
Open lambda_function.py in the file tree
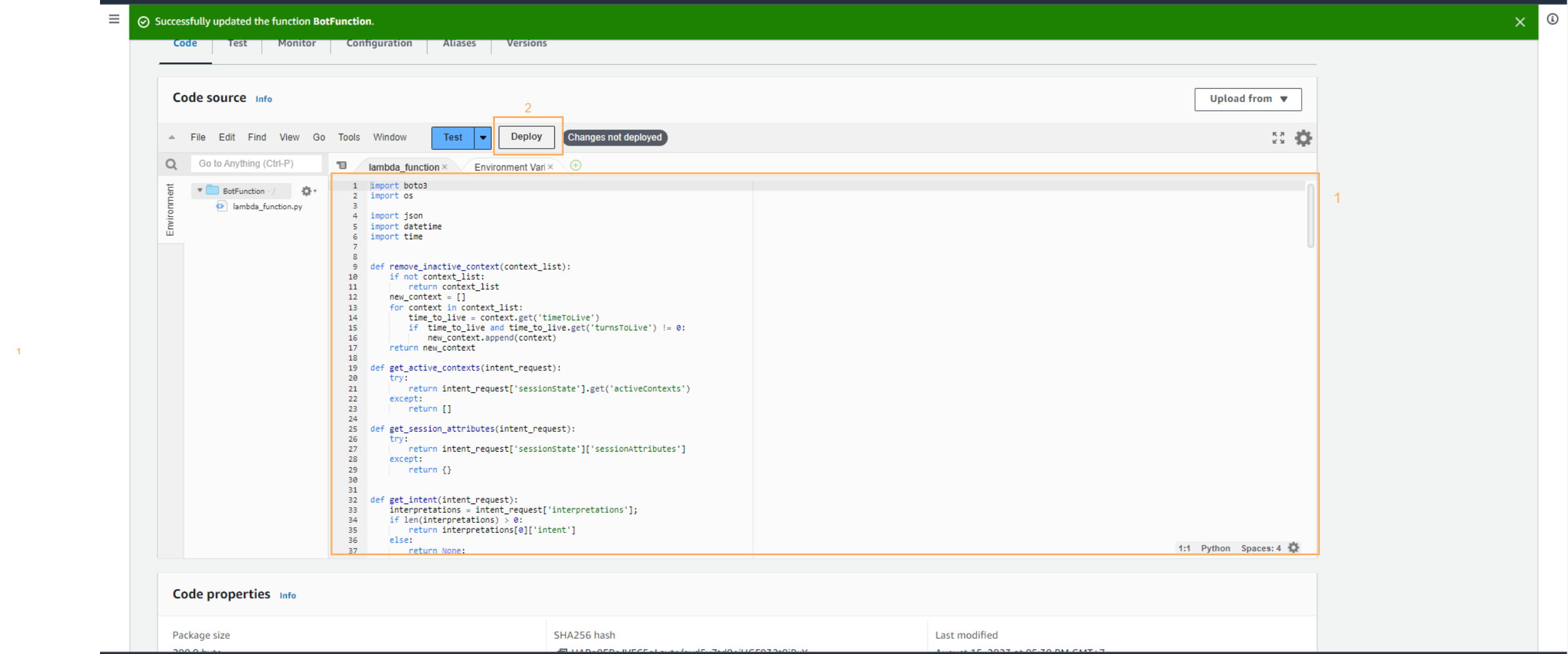[267, 207]
